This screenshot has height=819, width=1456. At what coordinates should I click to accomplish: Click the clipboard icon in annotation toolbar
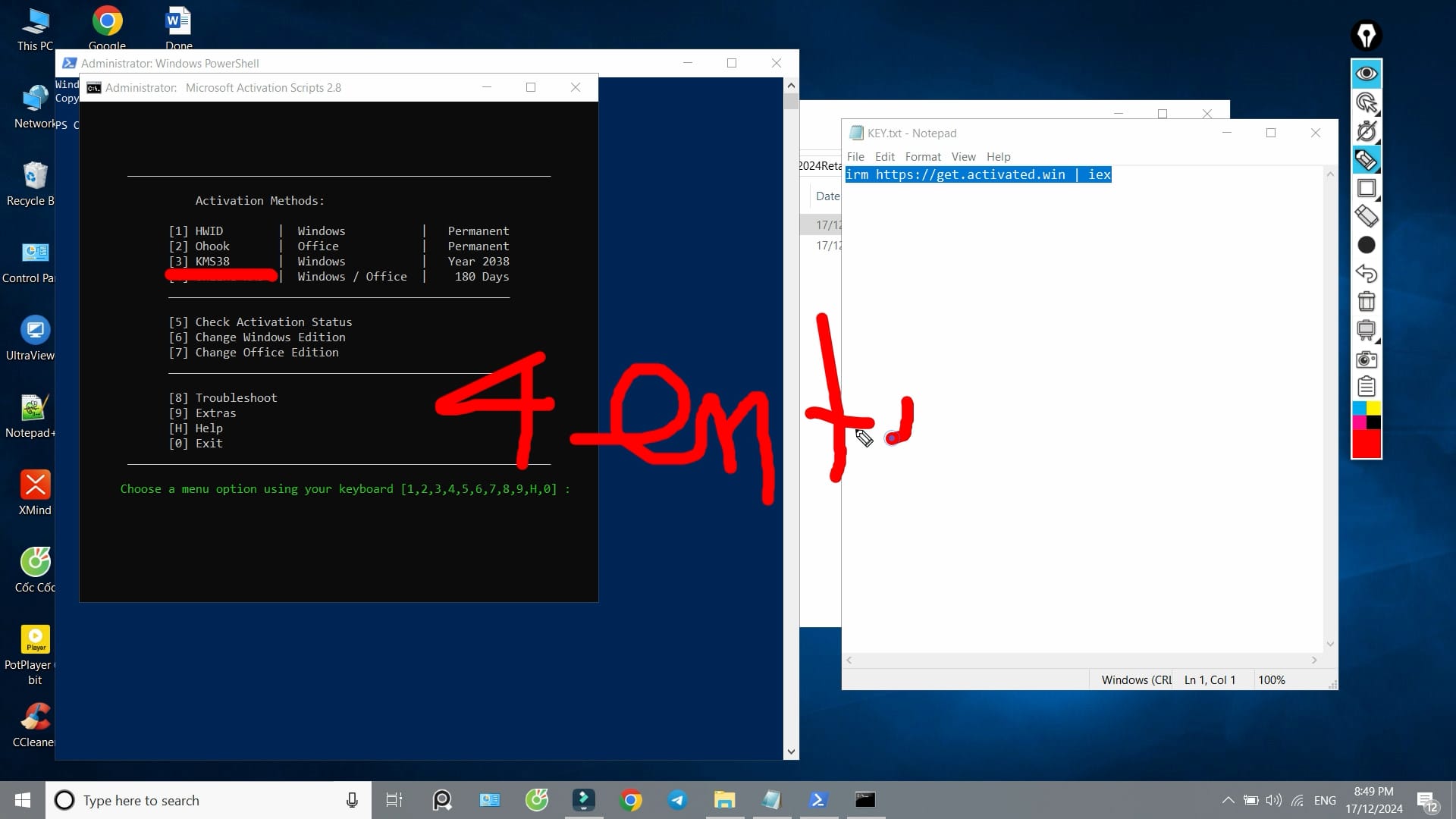tap(1367, 387)
